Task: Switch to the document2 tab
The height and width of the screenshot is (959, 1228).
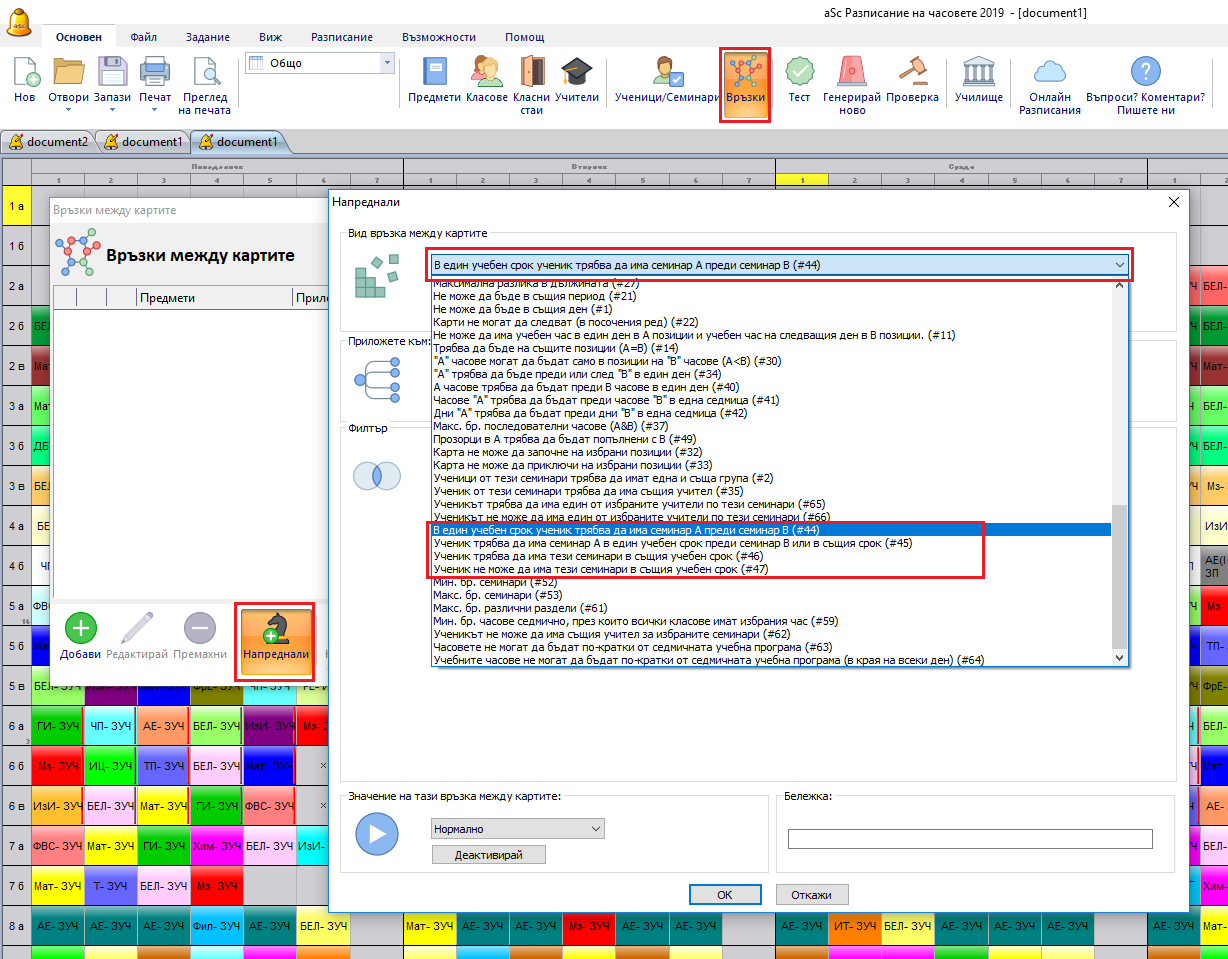Action: [x=48, y=142]
